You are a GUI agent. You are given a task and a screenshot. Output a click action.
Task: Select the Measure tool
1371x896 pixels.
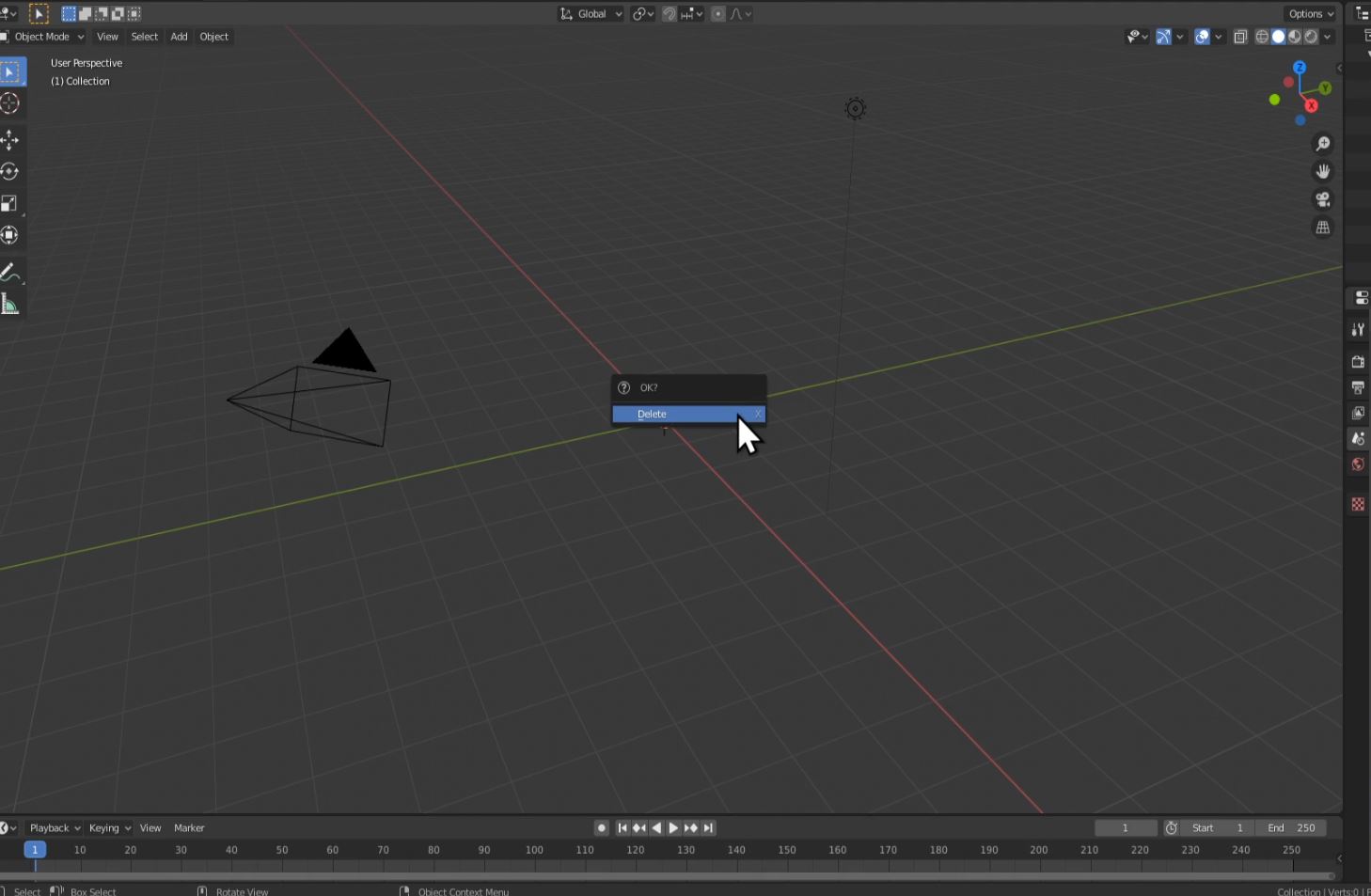tap(10, 305)
